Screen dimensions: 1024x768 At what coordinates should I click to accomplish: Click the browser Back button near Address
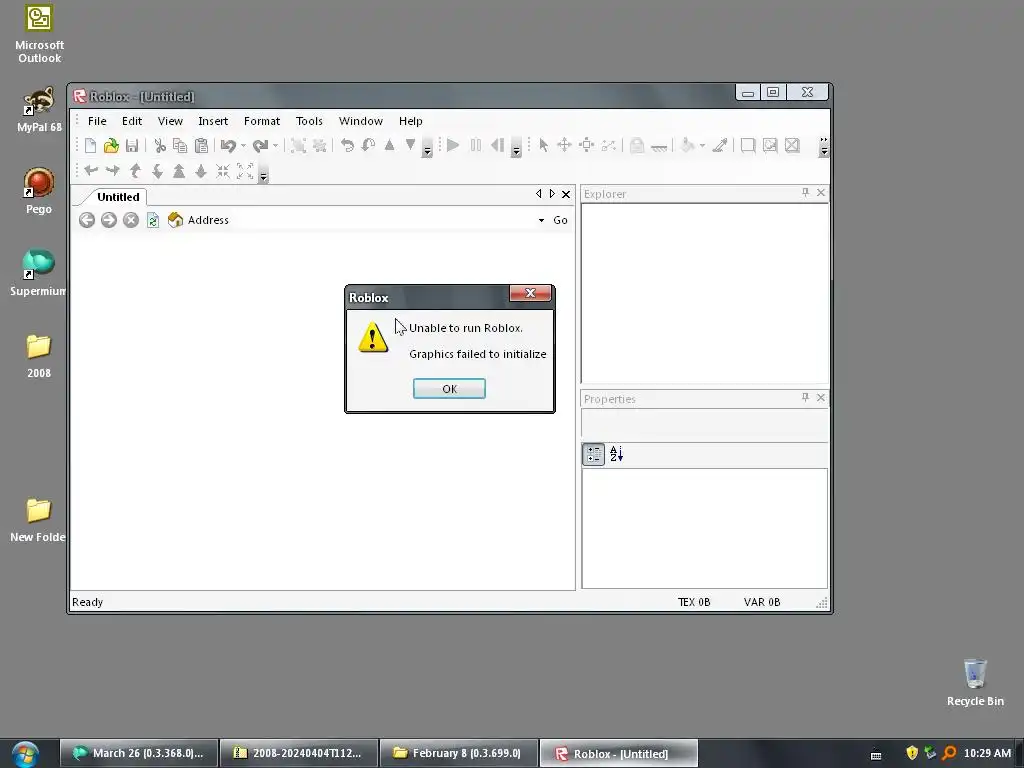[x=87, y=220]
